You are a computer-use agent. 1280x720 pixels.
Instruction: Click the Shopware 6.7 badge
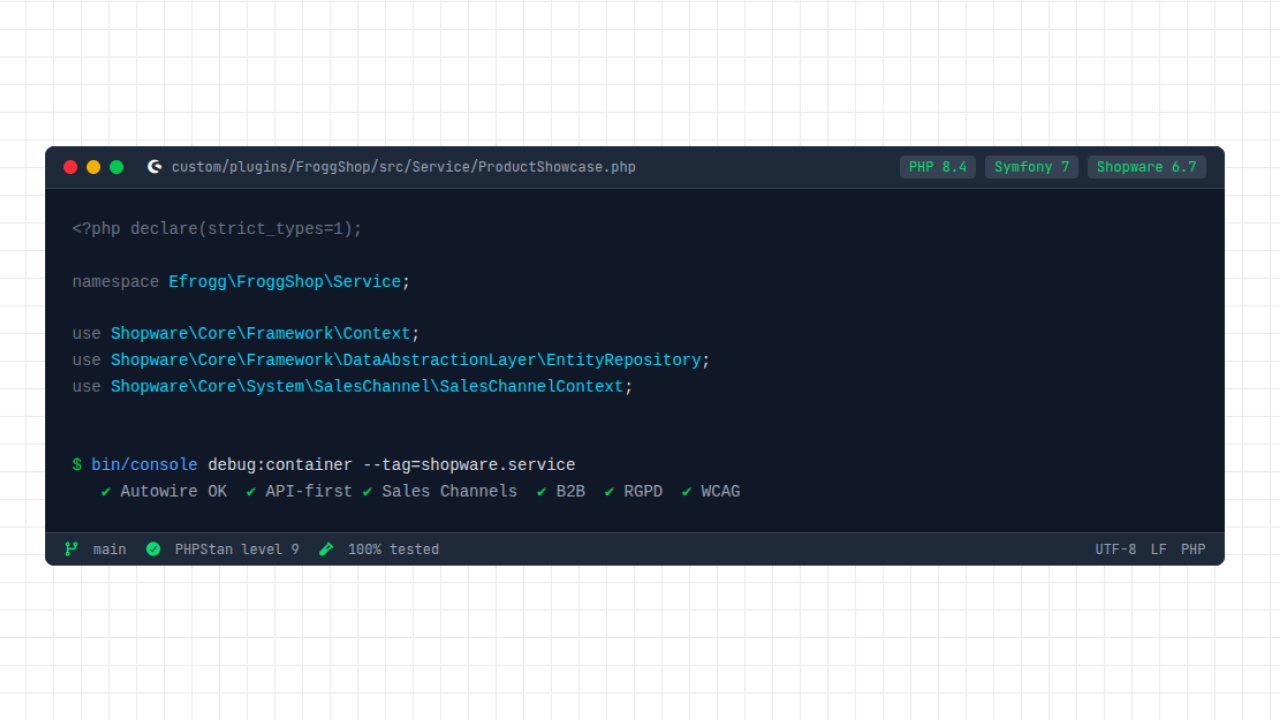[x=1146, y=166]
